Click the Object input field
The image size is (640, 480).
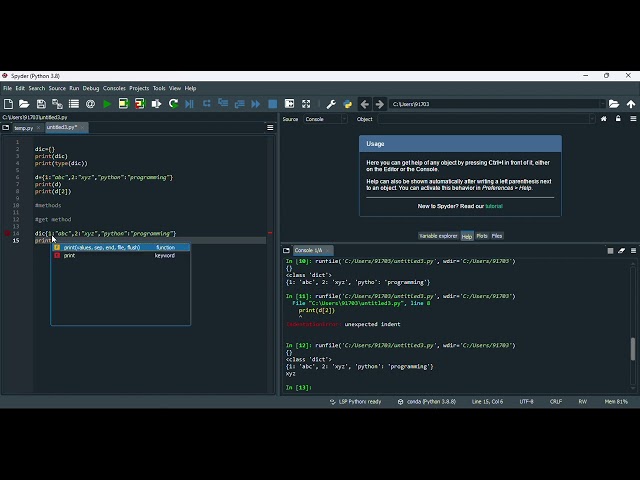483,119
